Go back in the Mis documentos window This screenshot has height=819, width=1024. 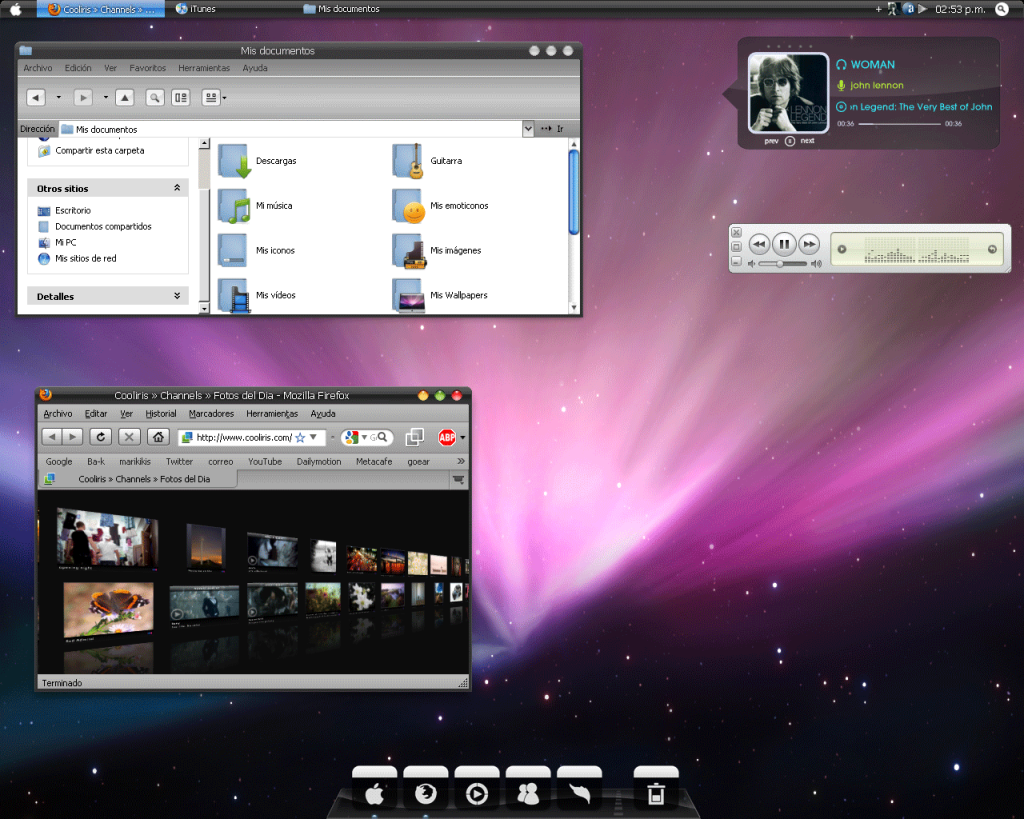(x=36, y=97)
